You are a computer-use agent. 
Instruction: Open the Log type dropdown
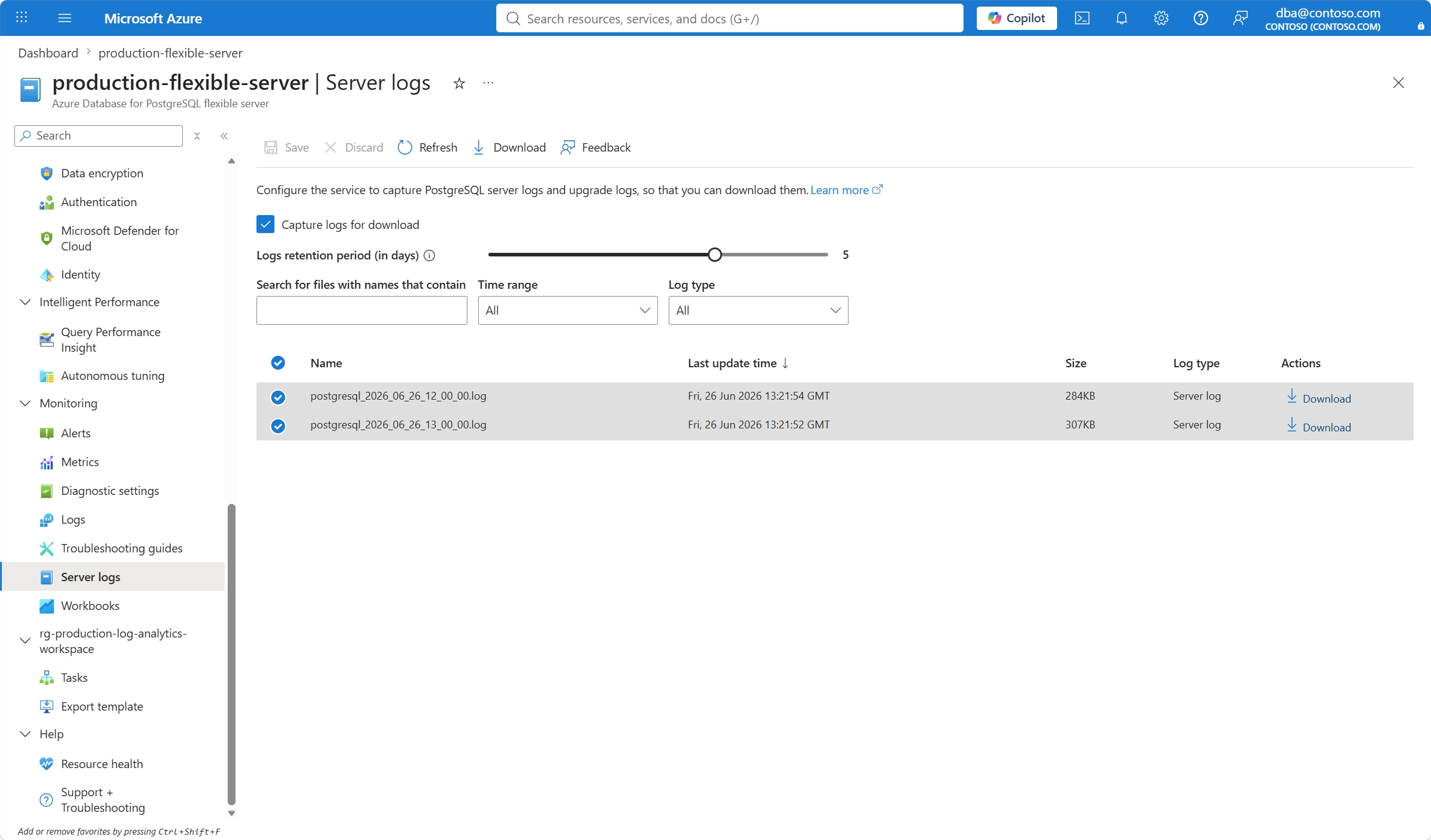pos(759,310)
